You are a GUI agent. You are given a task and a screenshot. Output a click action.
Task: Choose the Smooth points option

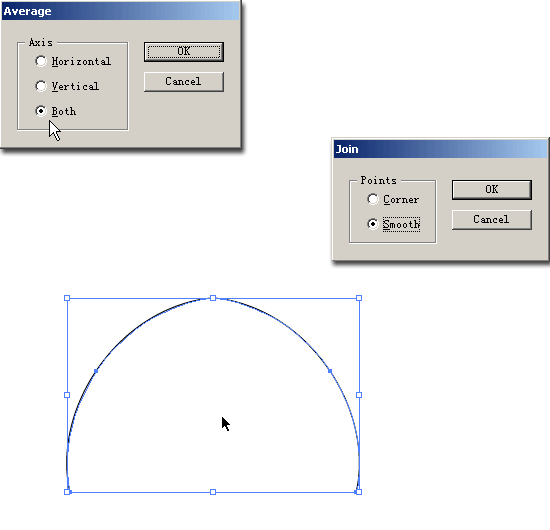(373, 224)
